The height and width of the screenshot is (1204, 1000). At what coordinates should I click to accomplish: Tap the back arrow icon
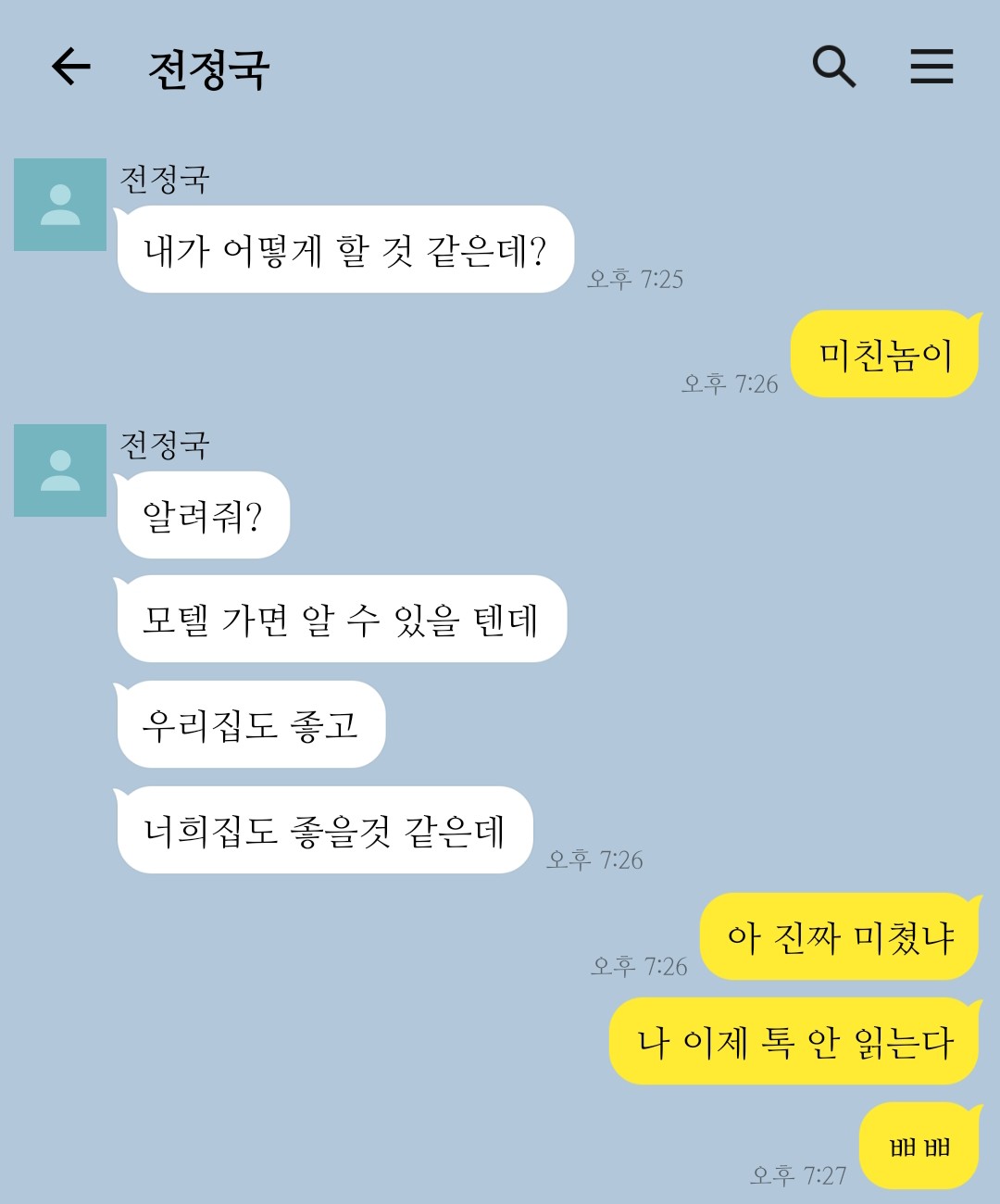tap(70, 67)
